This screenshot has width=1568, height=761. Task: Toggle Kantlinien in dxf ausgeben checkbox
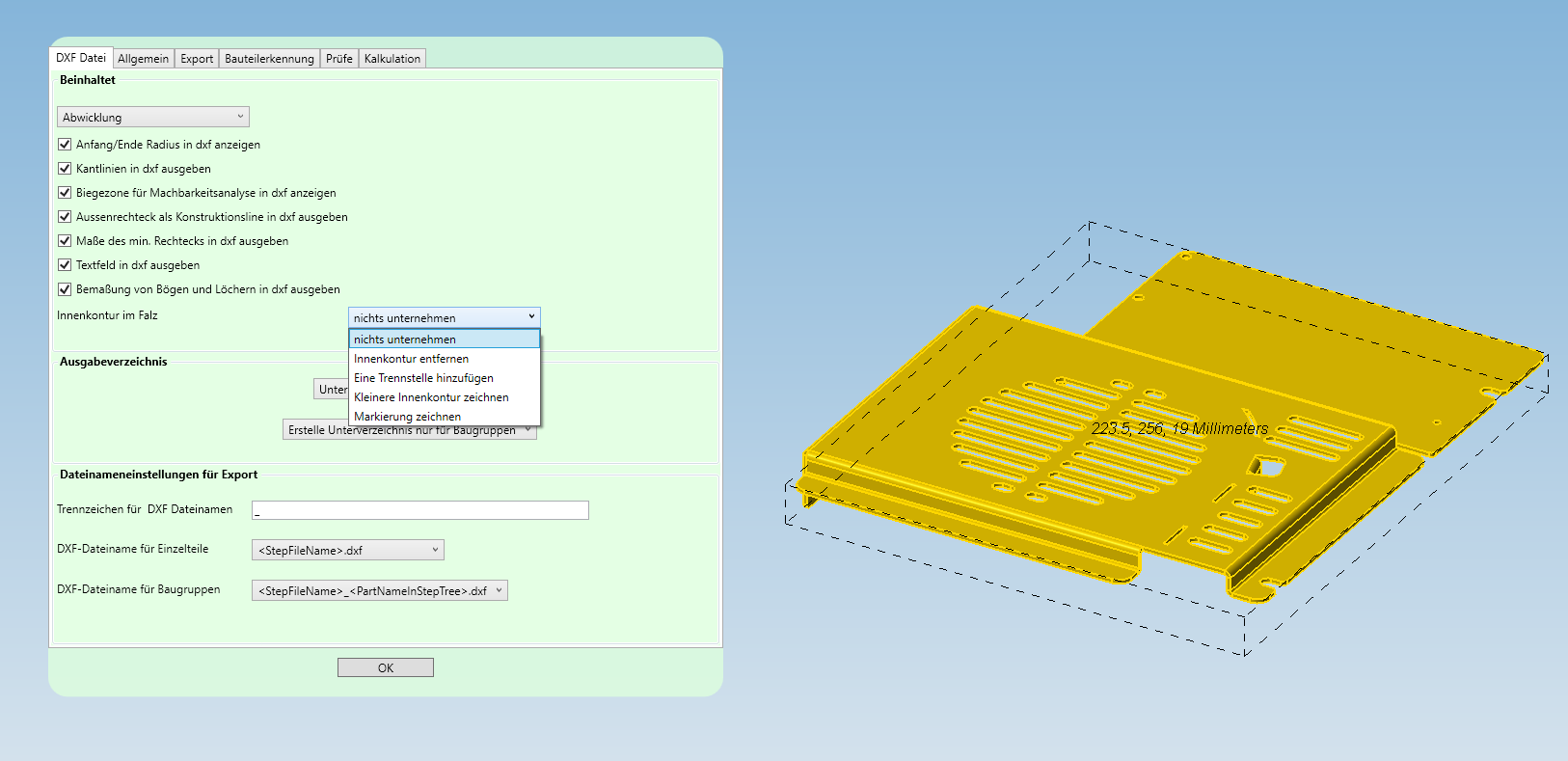pos(65,169)
